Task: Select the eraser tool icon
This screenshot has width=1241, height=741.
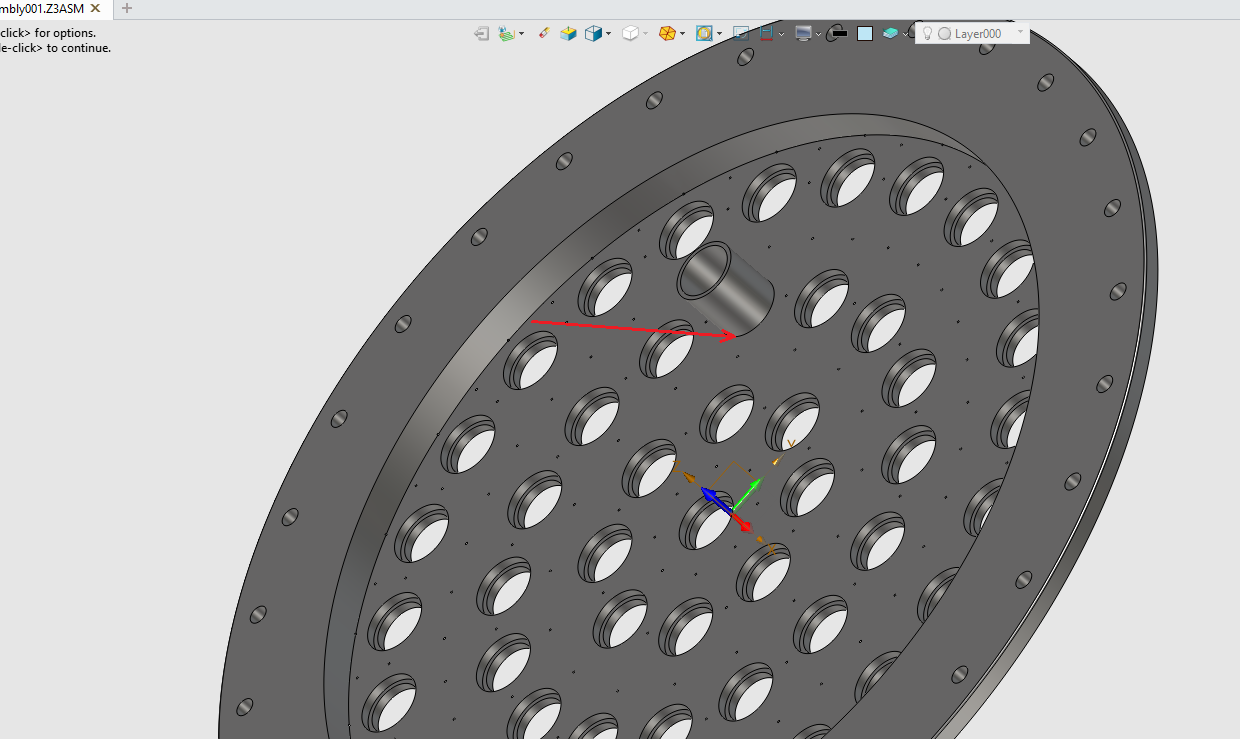Action: 544,33
